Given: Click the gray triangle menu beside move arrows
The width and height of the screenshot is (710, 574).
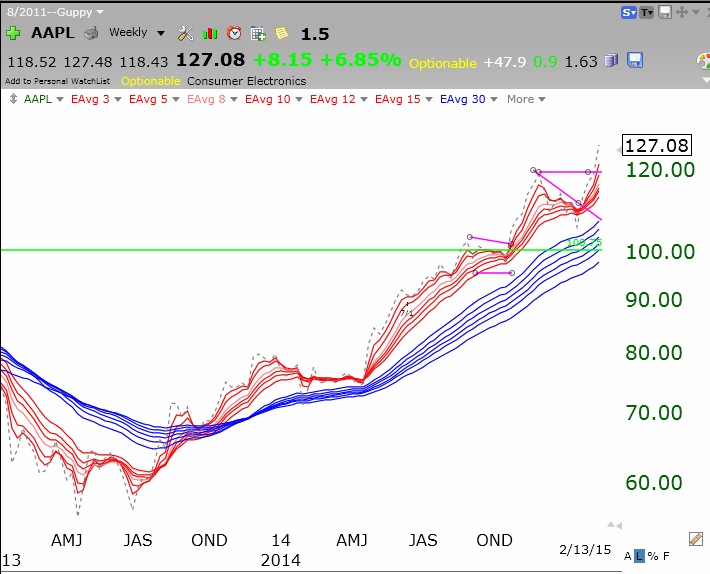Looking at the screenshot, I should tap(696, 12).
